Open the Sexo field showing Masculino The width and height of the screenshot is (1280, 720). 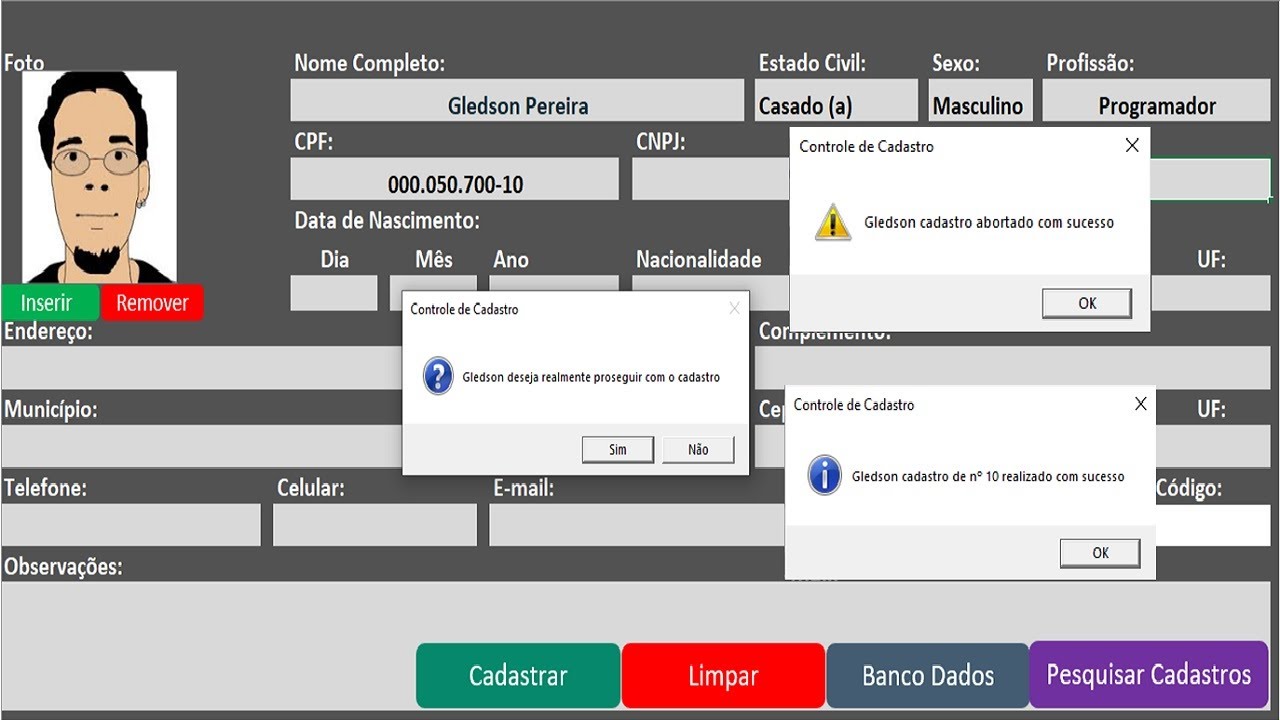coord(980,101)
